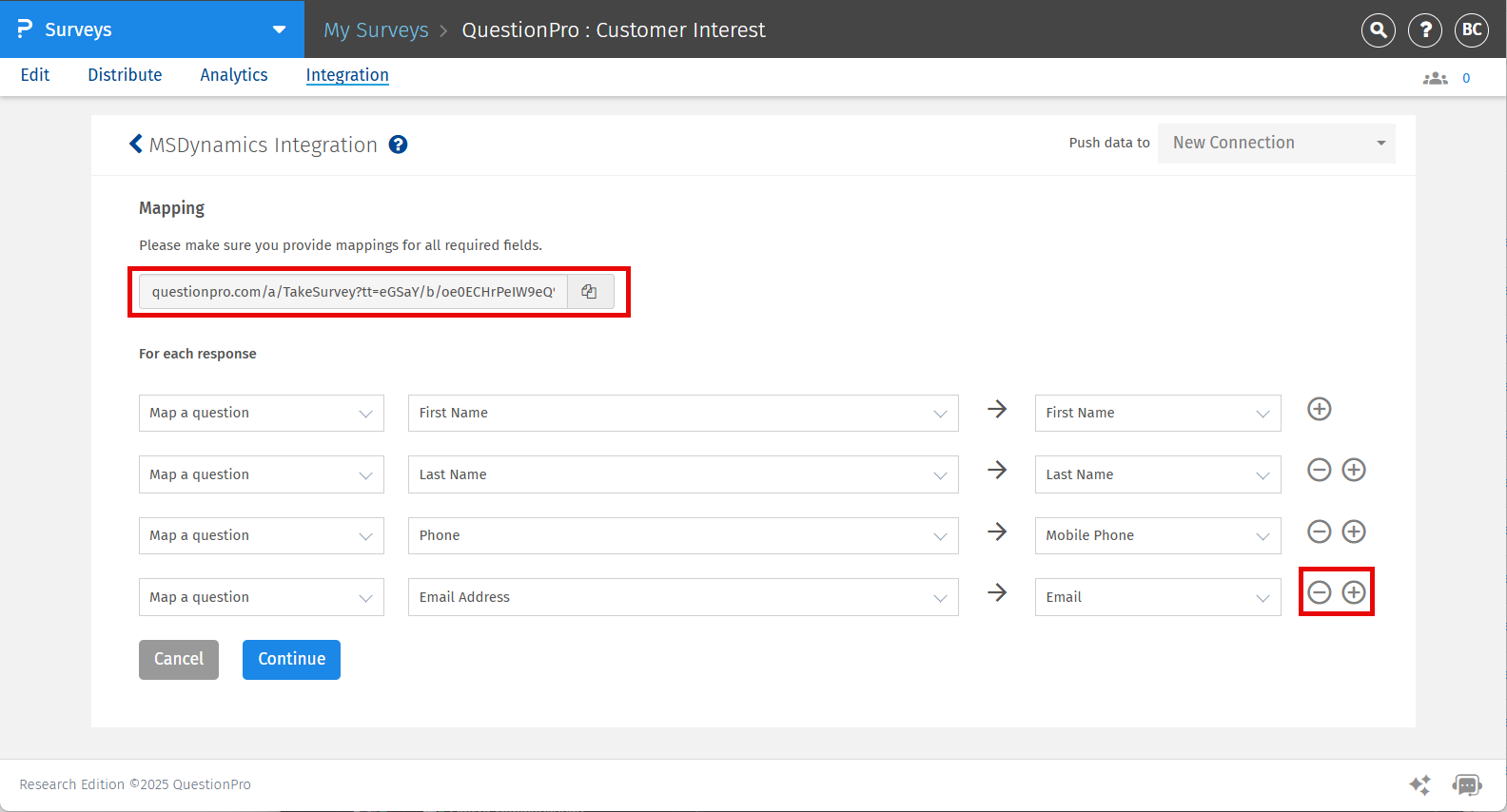Add a mapping row after Mobile Phone

point(1353,532)
